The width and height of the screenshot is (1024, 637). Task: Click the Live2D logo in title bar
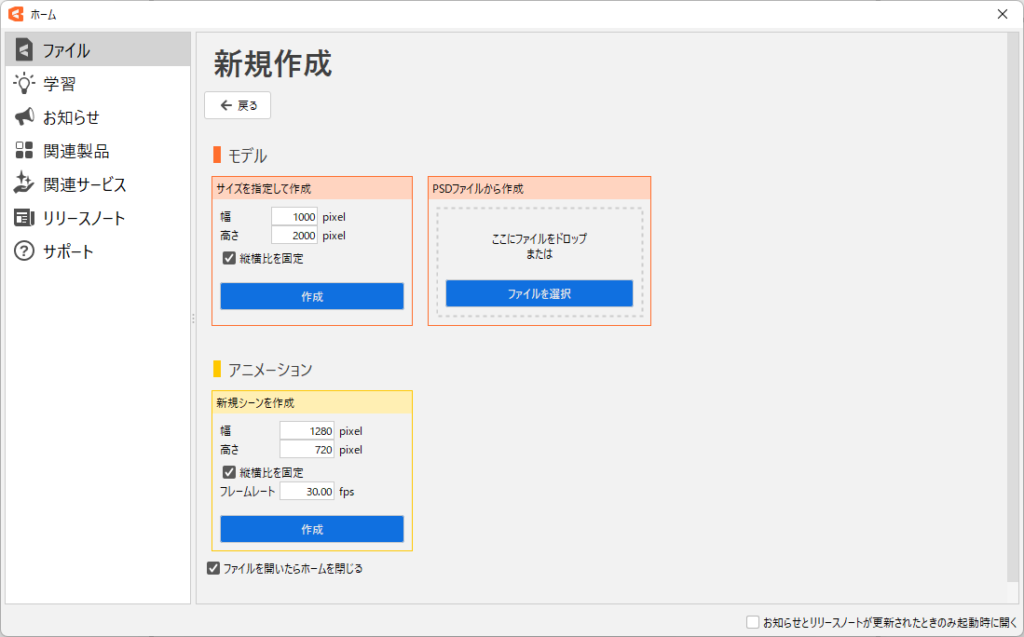pyautogui.click(x=15, y=14)
